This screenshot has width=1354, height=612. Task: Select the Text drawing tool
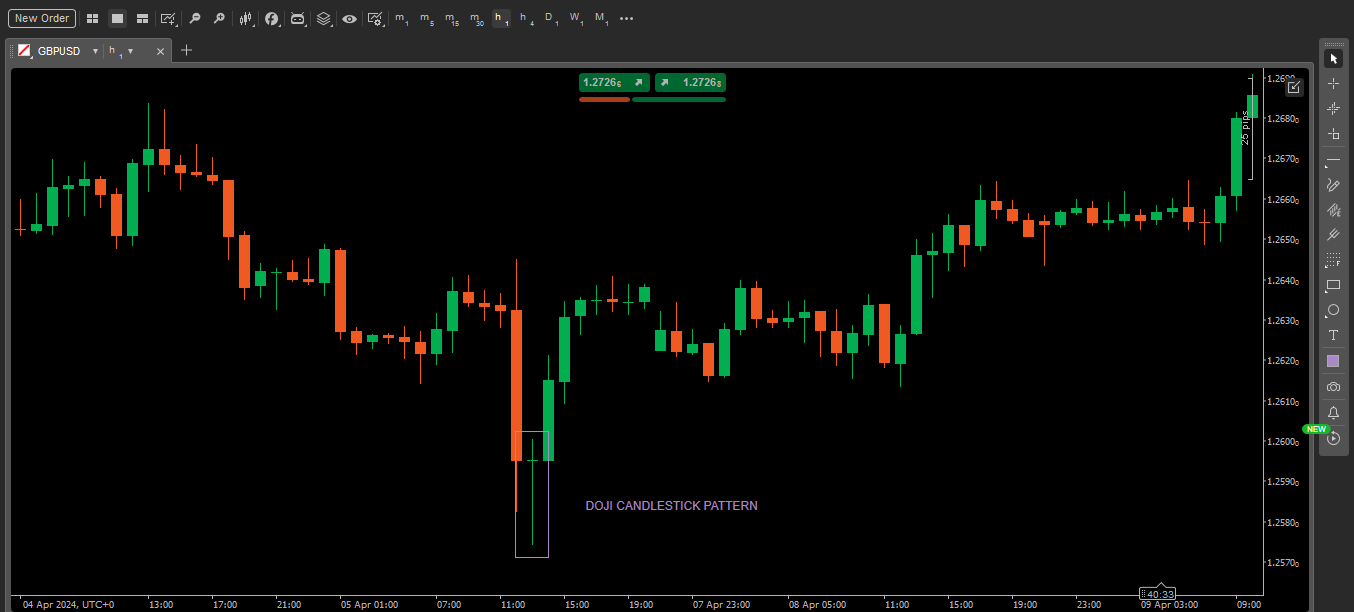coord(1333,335)
